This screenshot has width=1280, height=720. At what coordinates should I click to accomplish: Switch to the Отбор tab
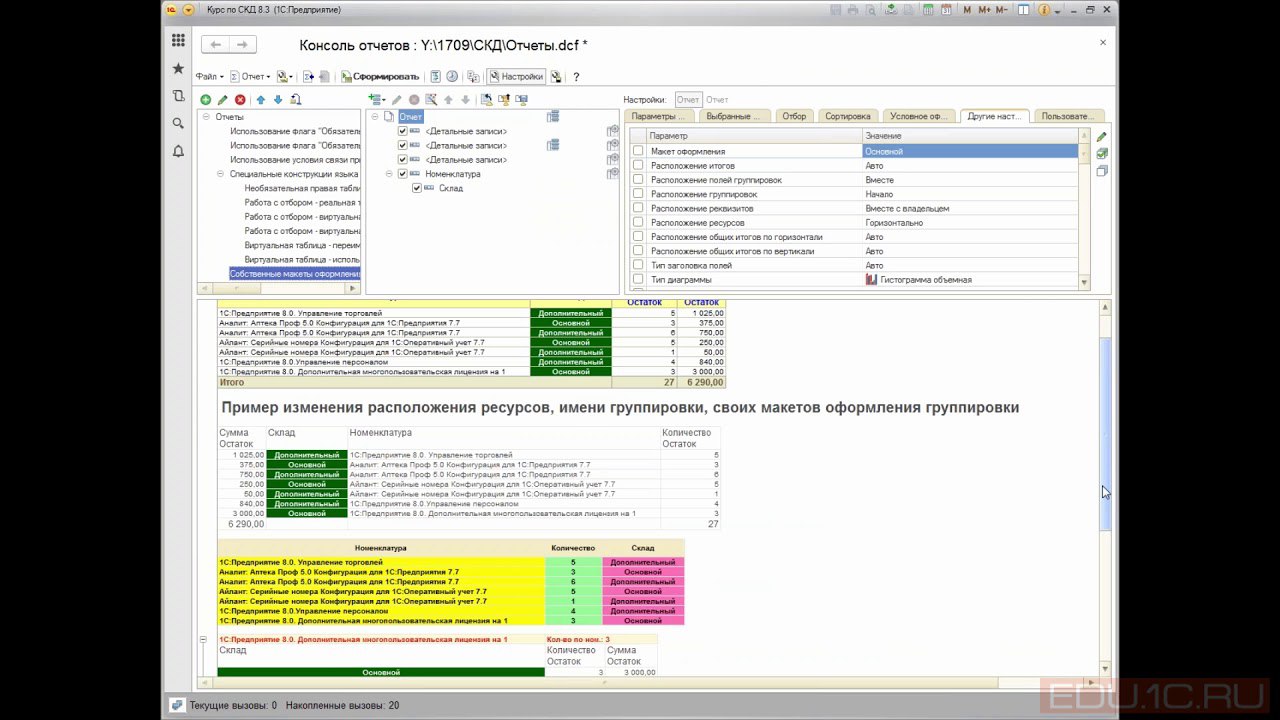pyautogui.click(x=794, y=116)
